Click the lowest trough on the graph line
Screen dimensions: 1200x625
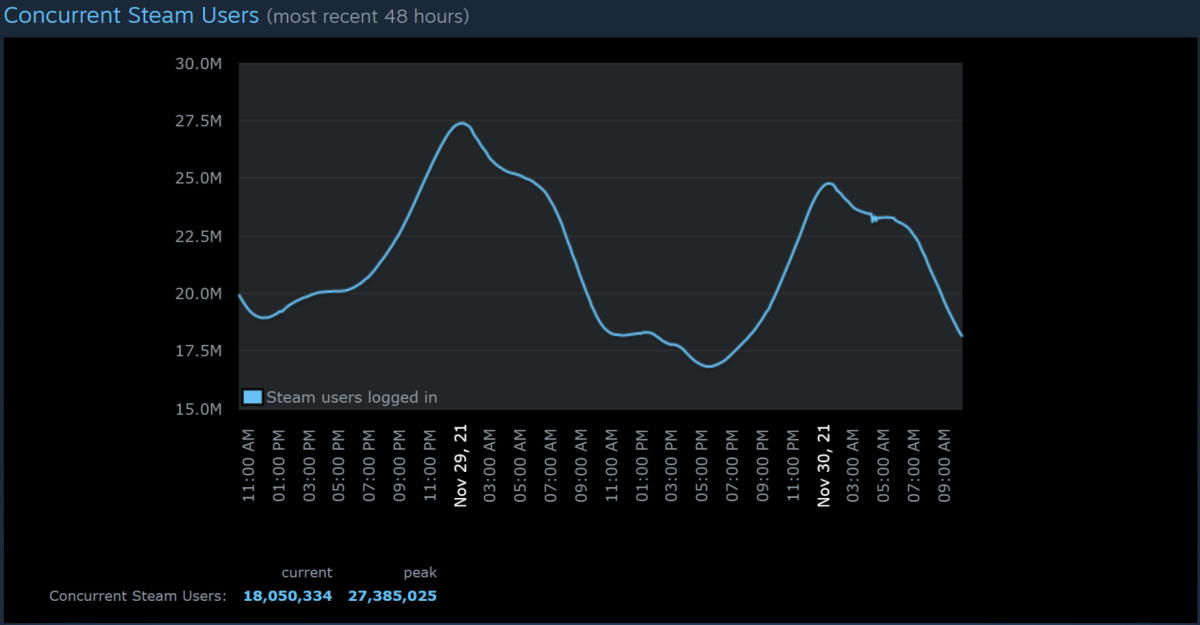point(708,366)
